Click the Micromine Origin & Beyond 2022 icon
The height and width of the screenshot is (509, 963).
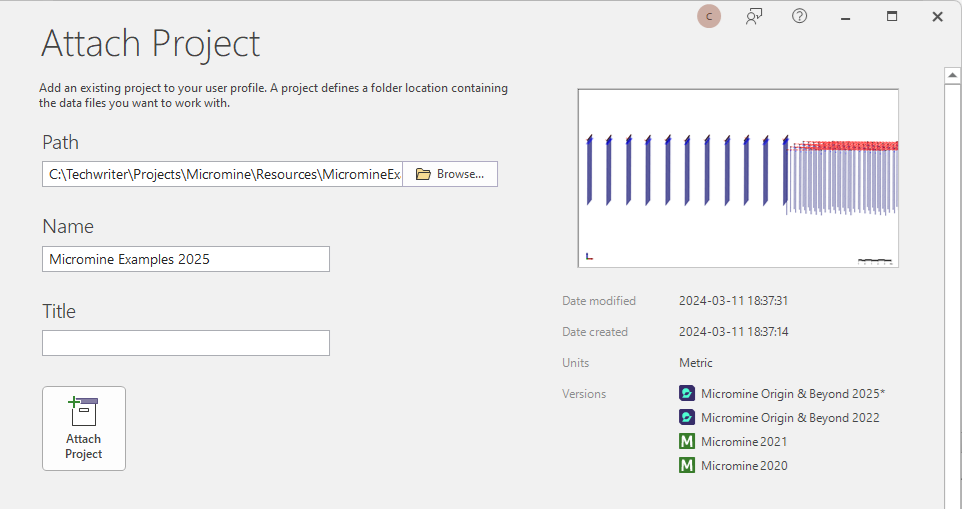687,418
